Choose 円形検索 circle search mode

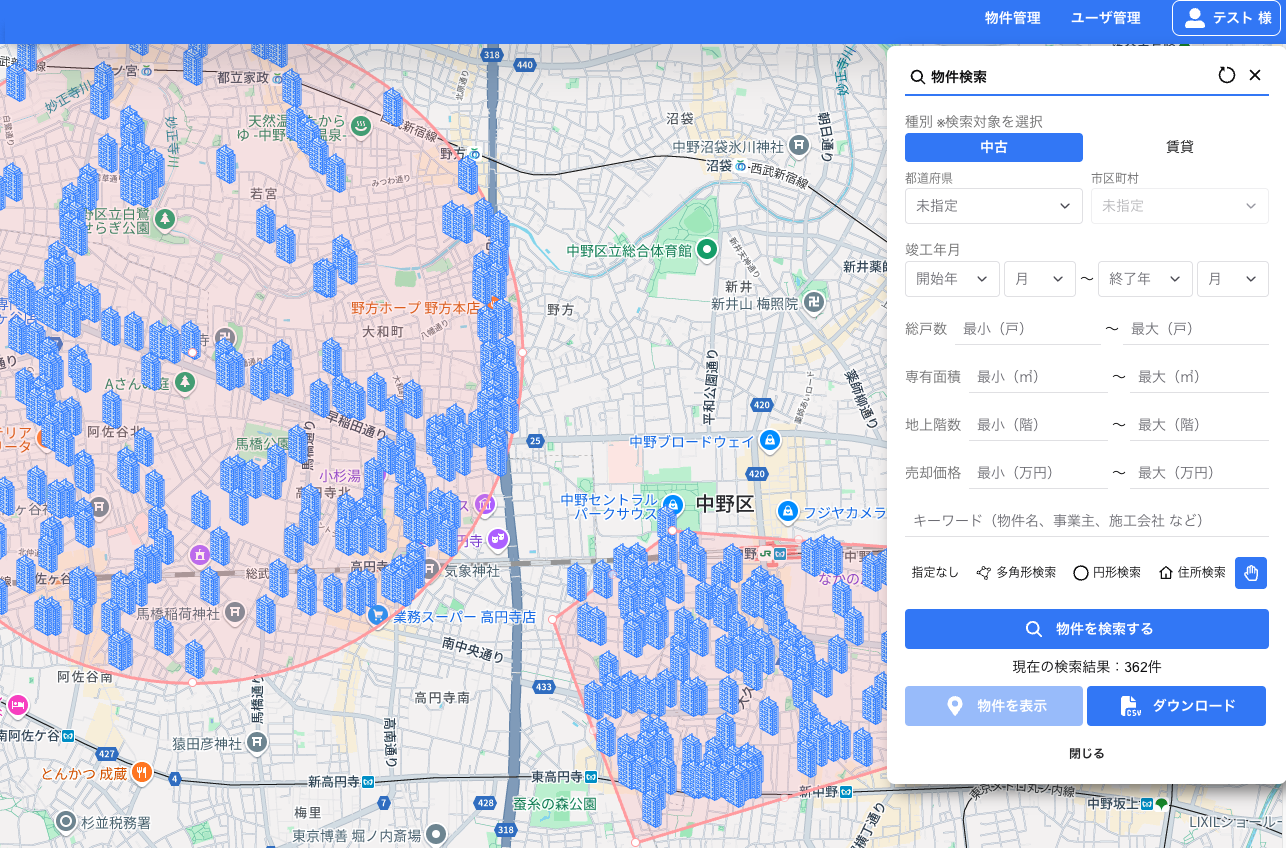click(x=1107, y=573)
